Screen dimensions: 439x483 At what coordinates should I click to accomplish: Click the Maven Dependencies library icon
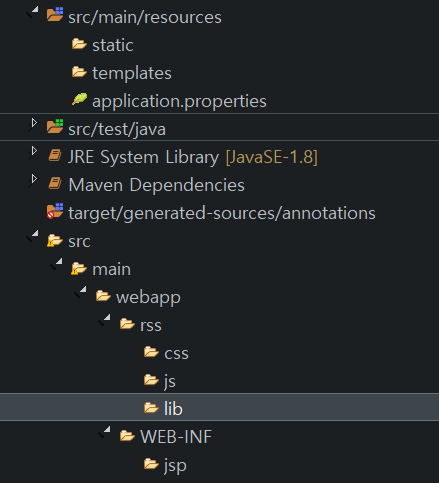click(55, 183)
